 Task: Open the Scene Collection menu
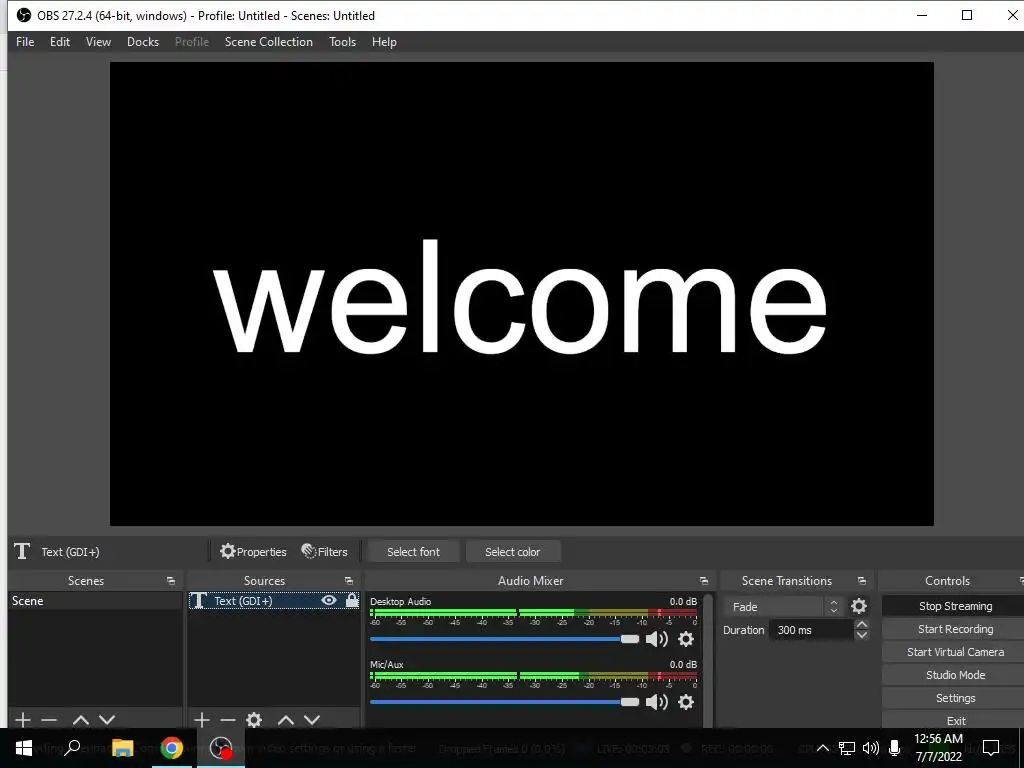tap(268, 42)
